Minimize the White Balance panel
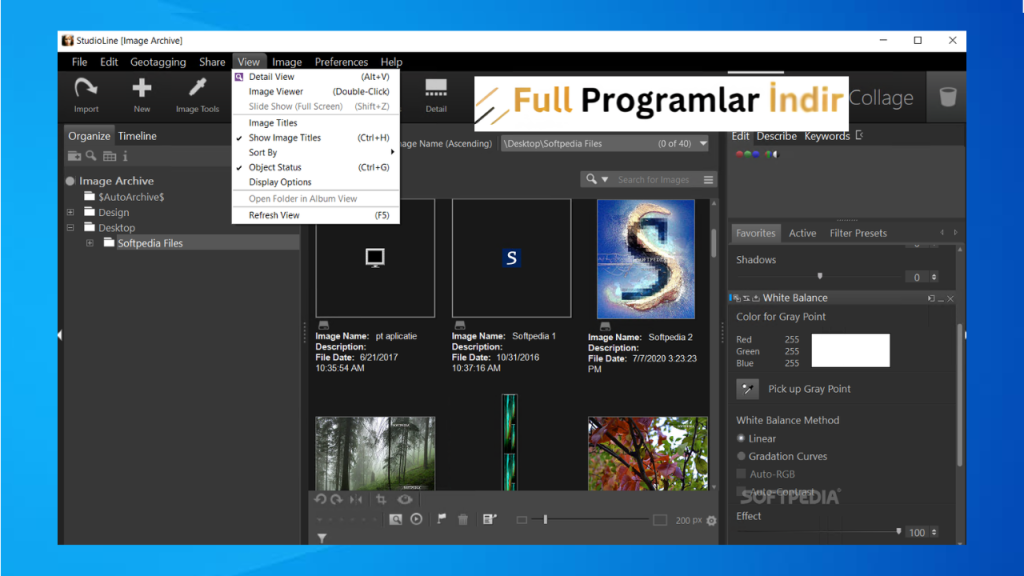 pos(941,298)
